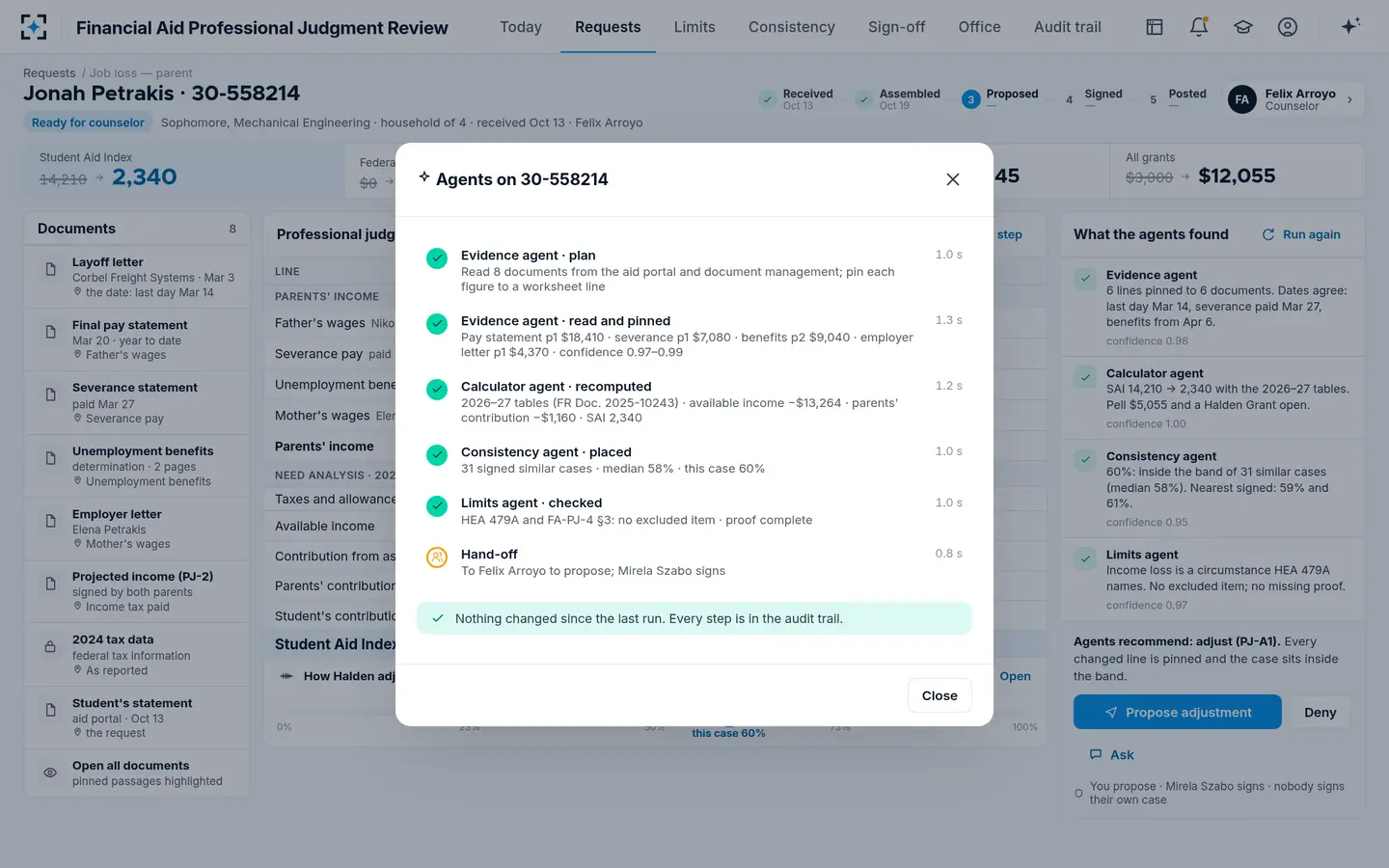
Task: Click the Proposed step 3 indicator
Action: pyautogui.click(x=971, y=99)
